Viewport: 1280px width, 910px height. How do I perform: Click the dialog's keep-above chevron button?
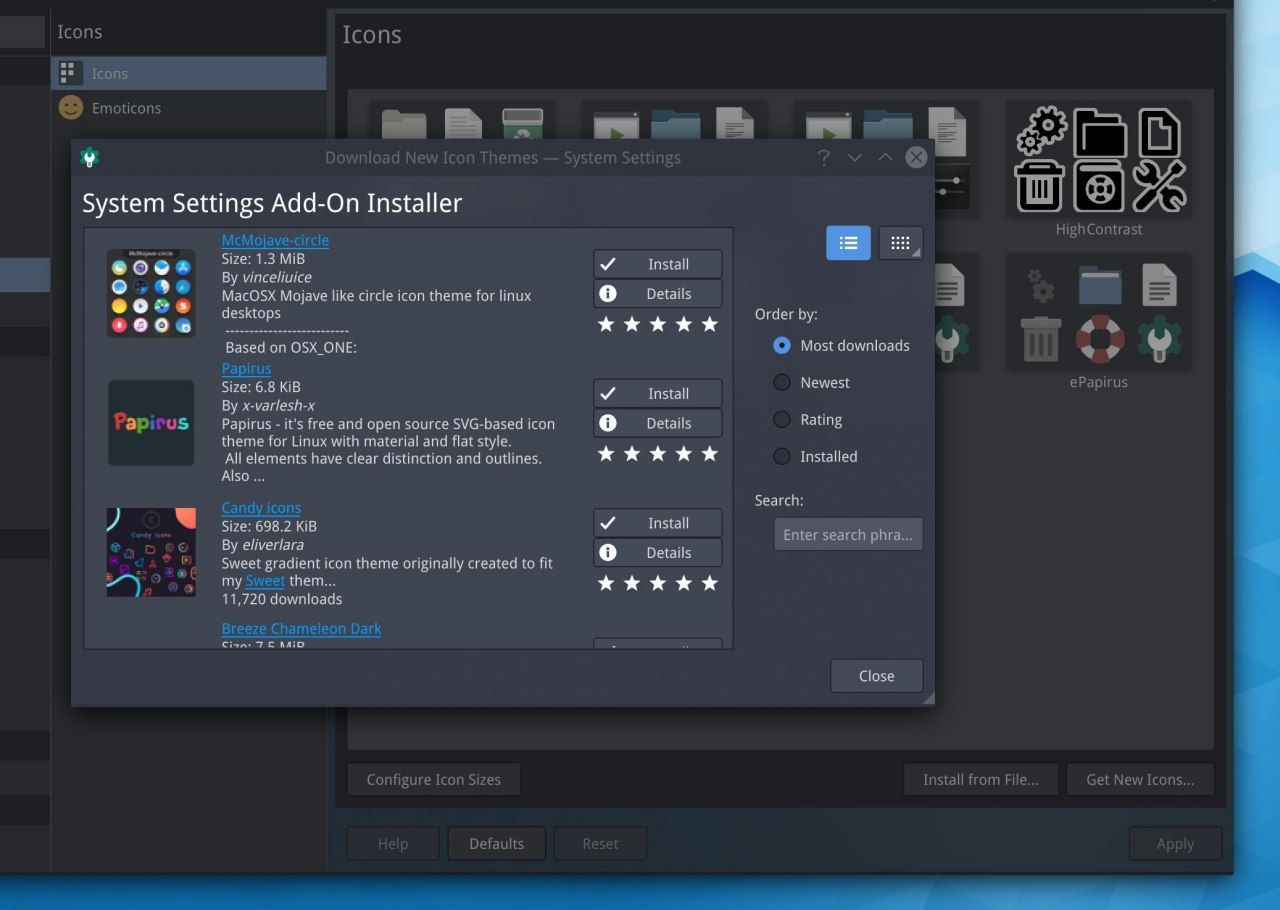[x=885, y=157]
